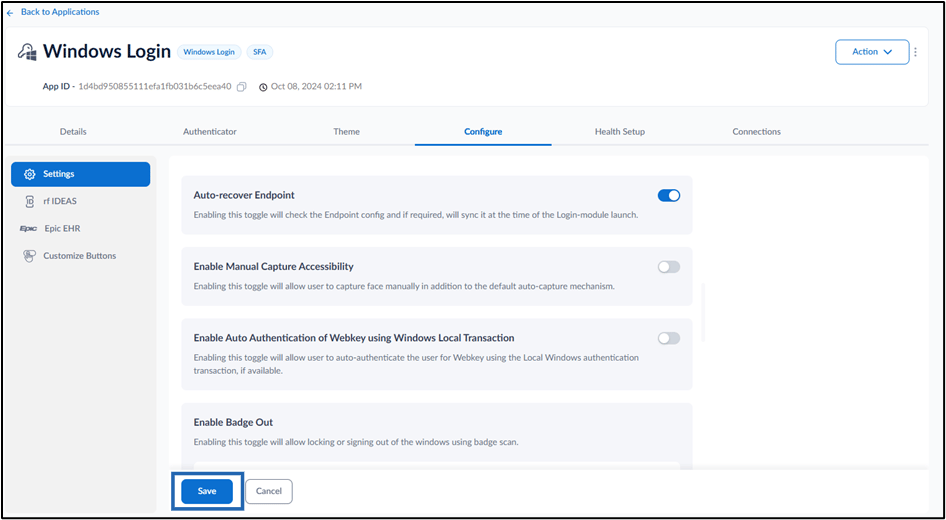Cancel the configuration changes
This screenshot has width=946, height=520.
(x=268, y=491)
